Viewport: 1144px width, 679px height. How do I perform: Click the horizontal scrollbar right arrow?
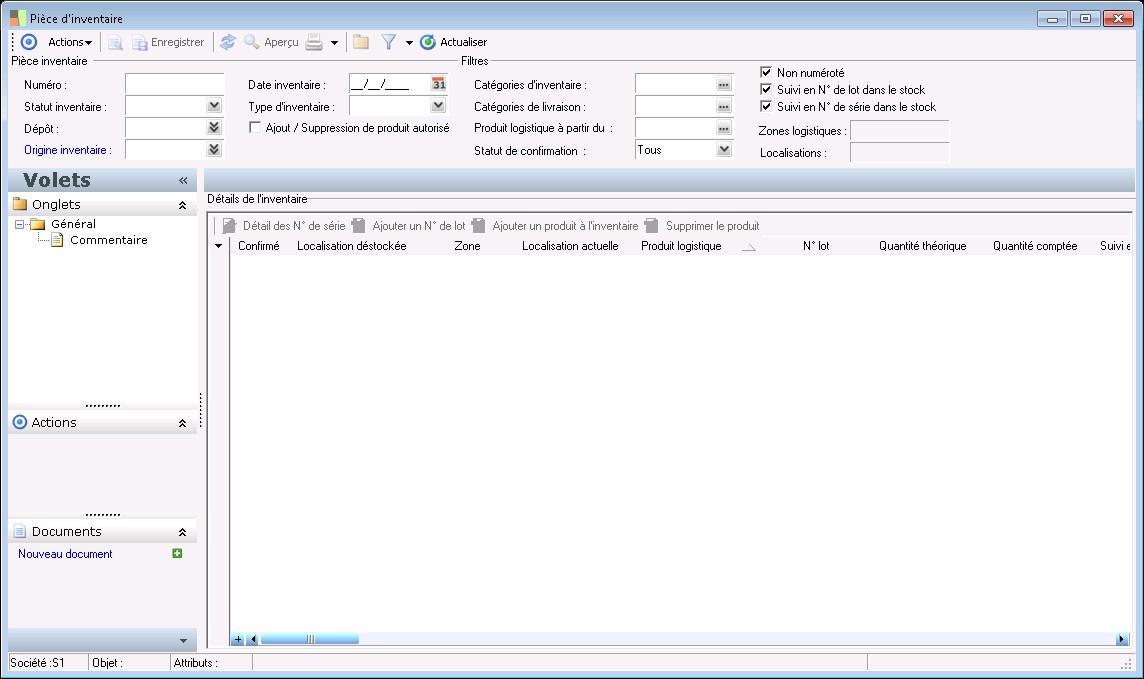pos(1121,640)
